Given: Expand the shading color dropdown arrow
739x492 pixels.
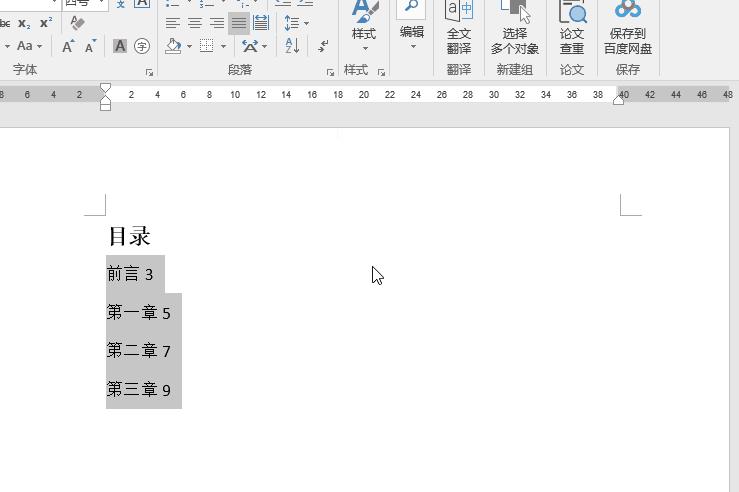Looking at the screenshot, I should (189, 46).
